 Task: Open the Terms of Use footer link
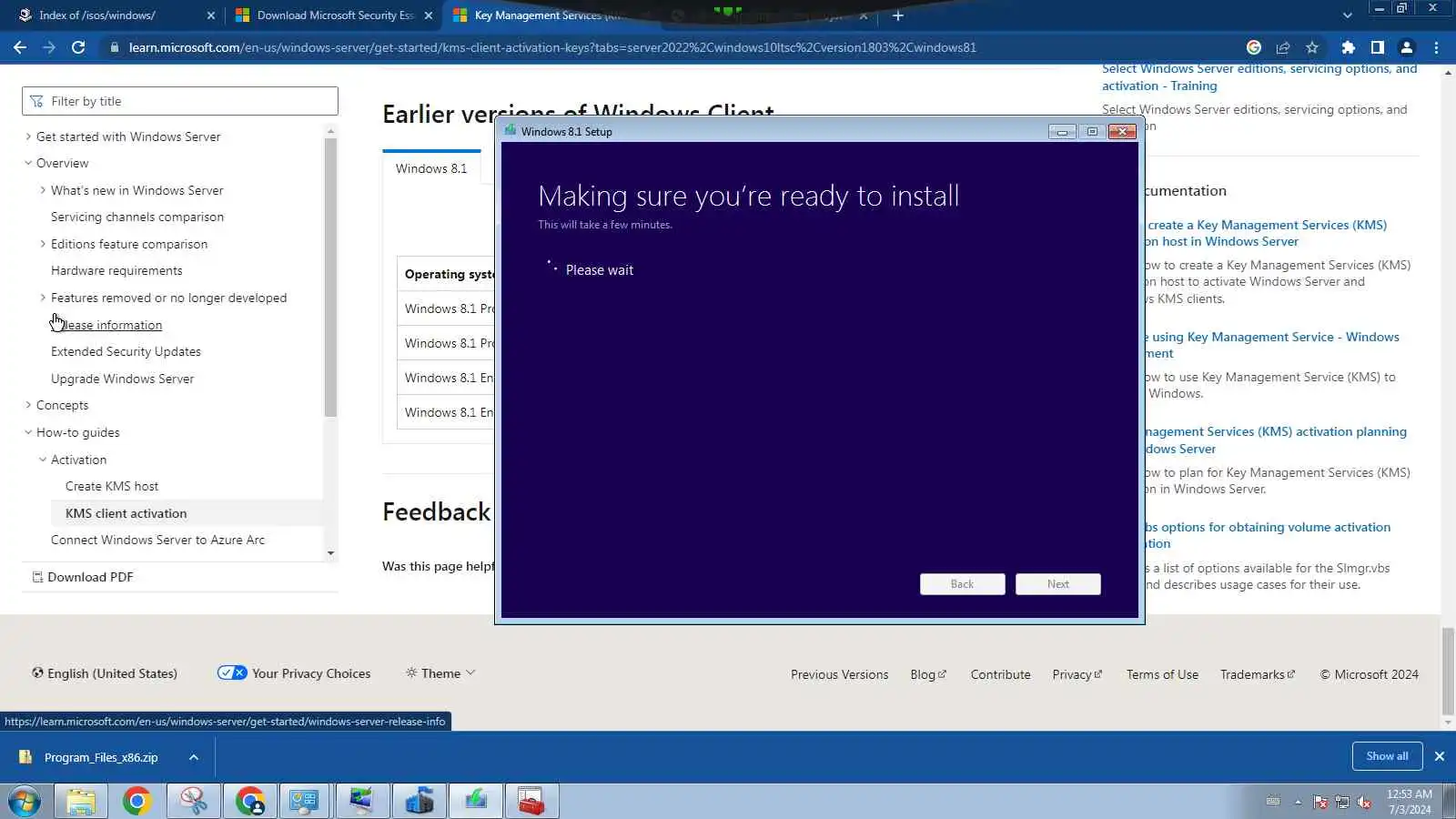click(x=1162, y=674)
